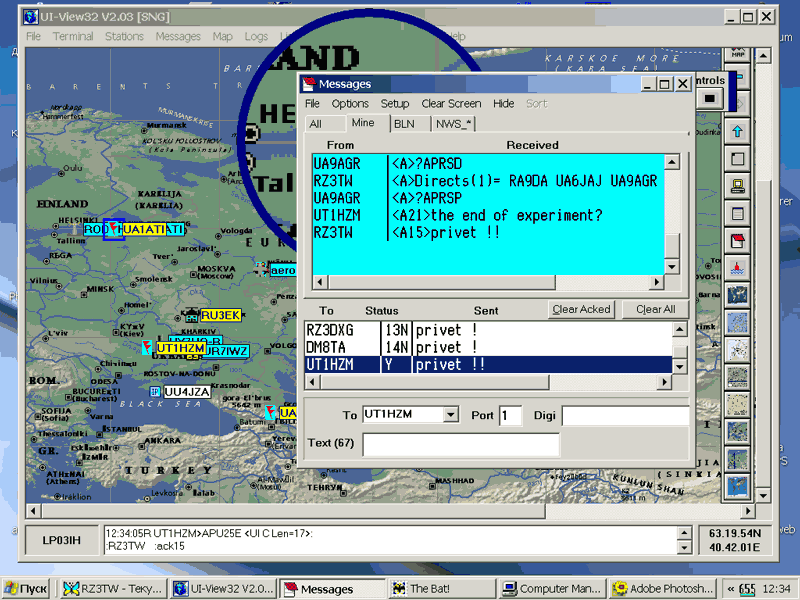This screenshot has width=800, height=600.
Task: Select the UU4JZA station on the map
Action: coord(187,392)
